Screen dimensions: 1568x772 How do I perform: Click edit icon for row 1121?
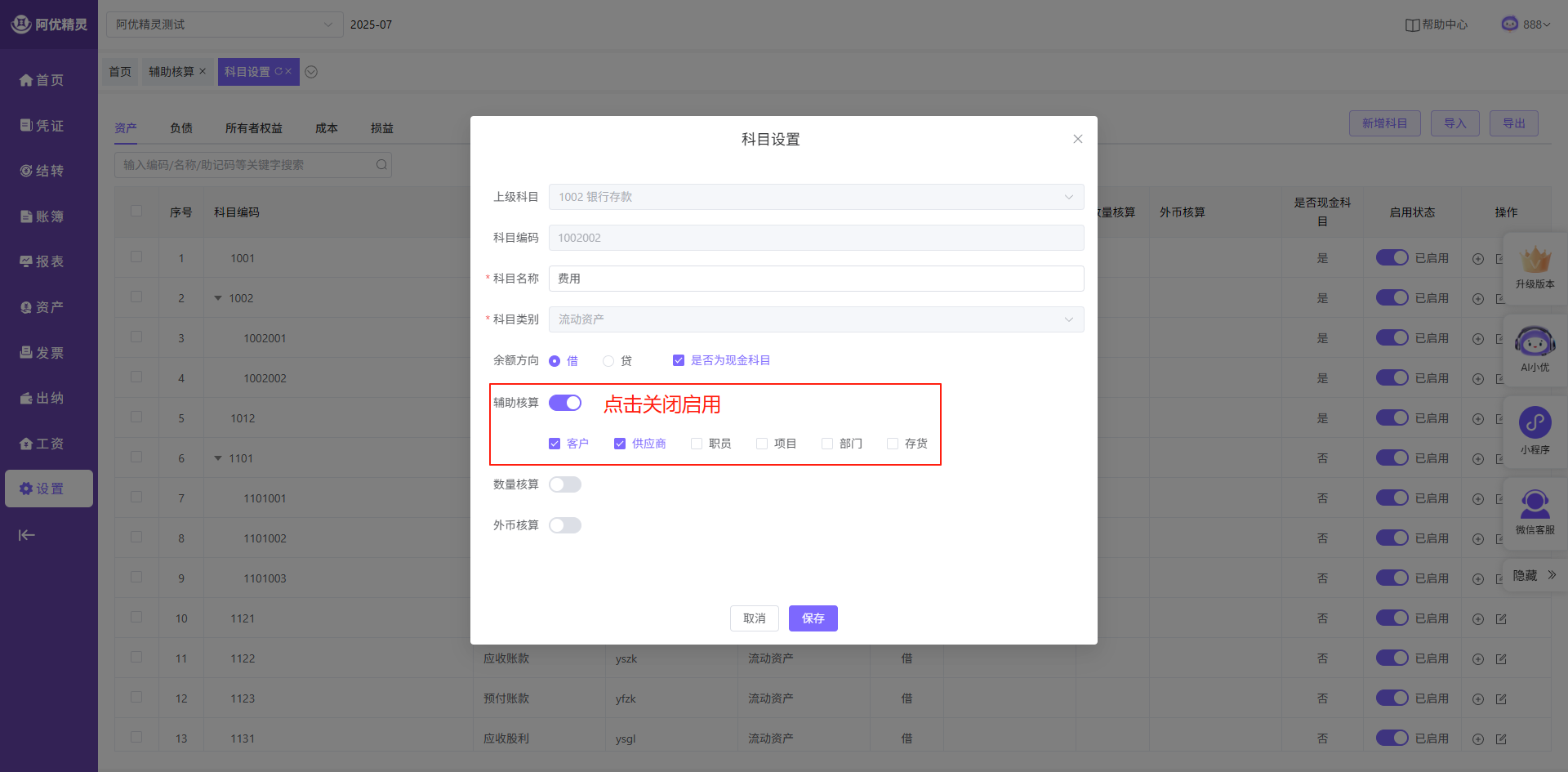(1501, 619)
